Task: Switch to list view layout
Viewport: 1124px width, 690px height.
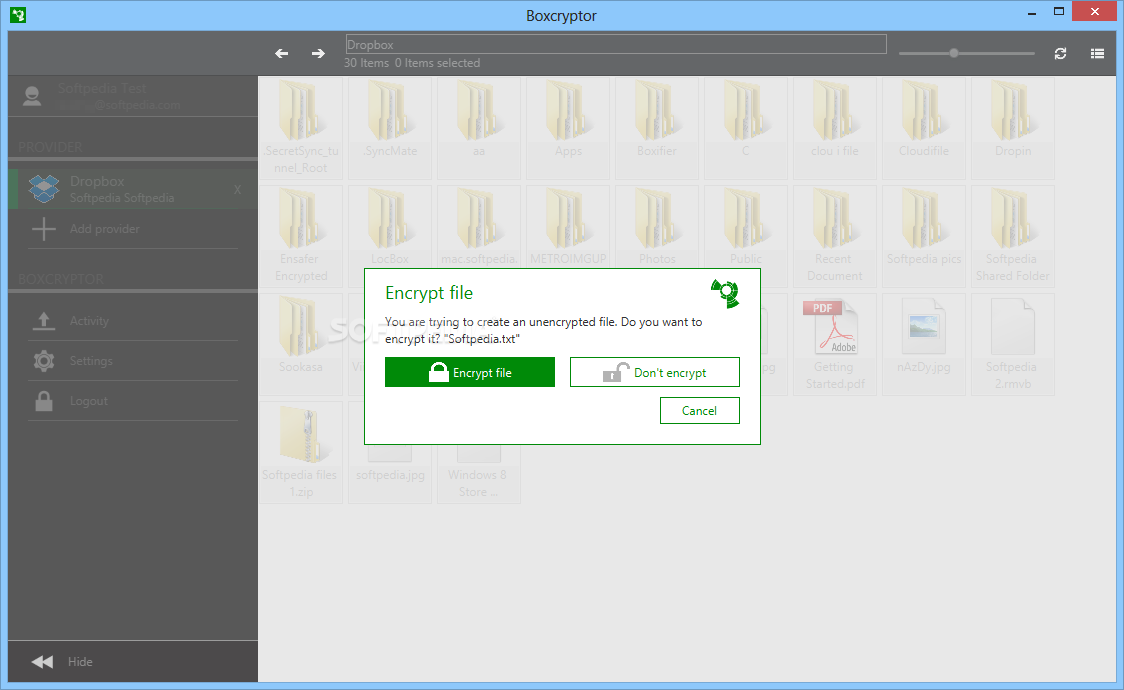Action: click(x=1097, y=53)
